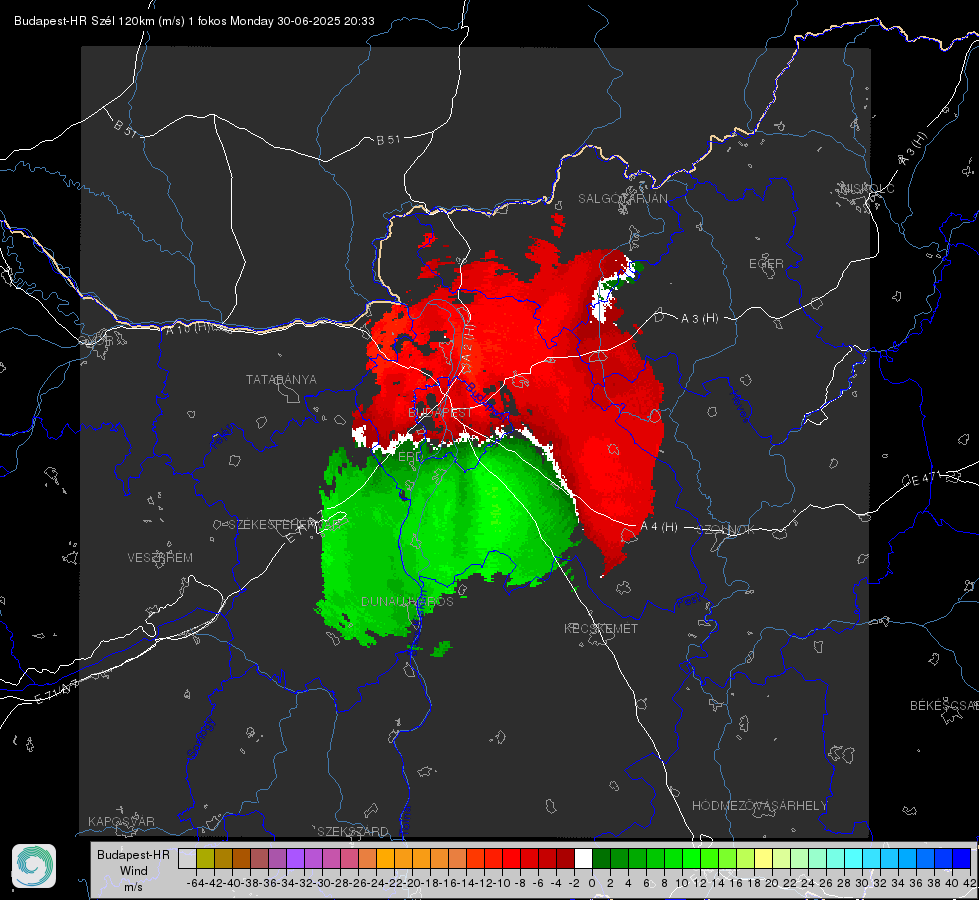979x900 pixels.
Task: Click the SZEKSZÁRD city label
Action: 353,831
